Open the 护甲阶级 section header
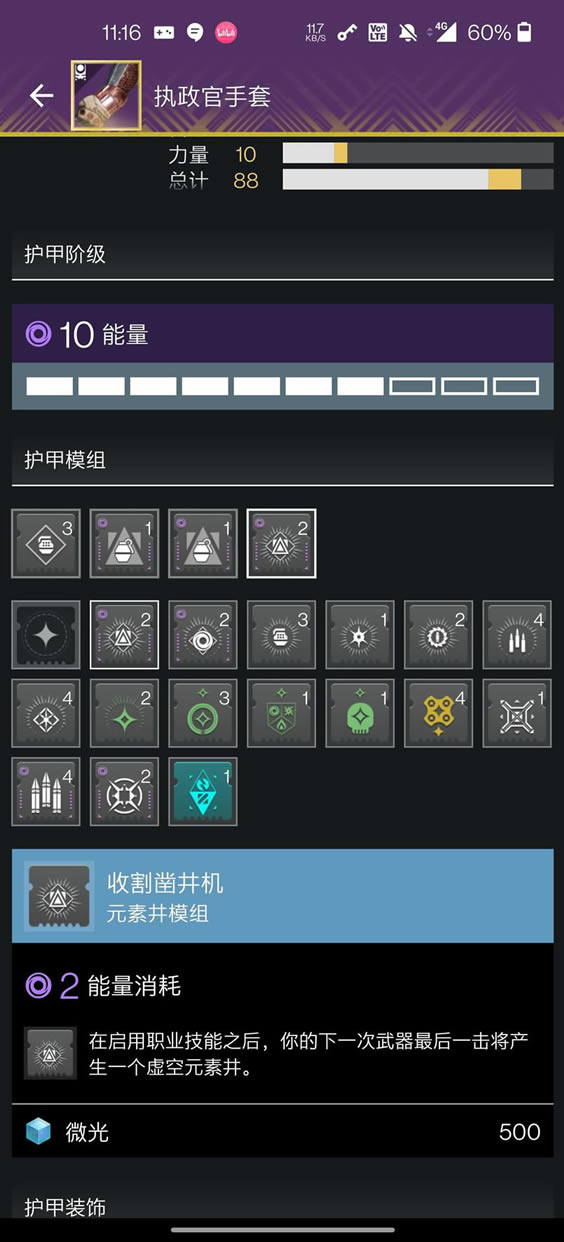This screenshot has height=1242, width=564. [282, 254]
